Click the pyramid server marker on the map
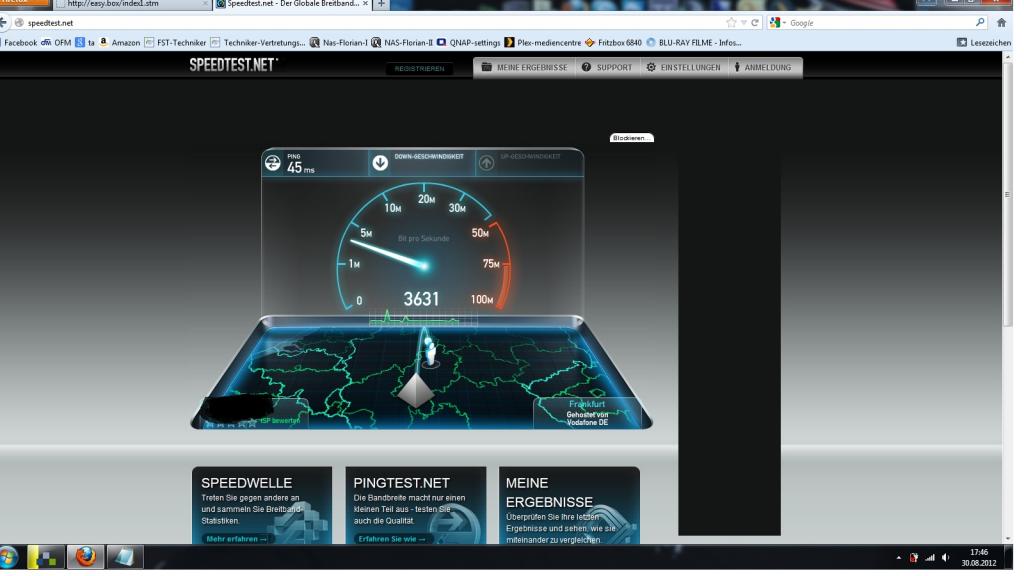The width and height of the screenshot is (1024, 576). point(416,390)
